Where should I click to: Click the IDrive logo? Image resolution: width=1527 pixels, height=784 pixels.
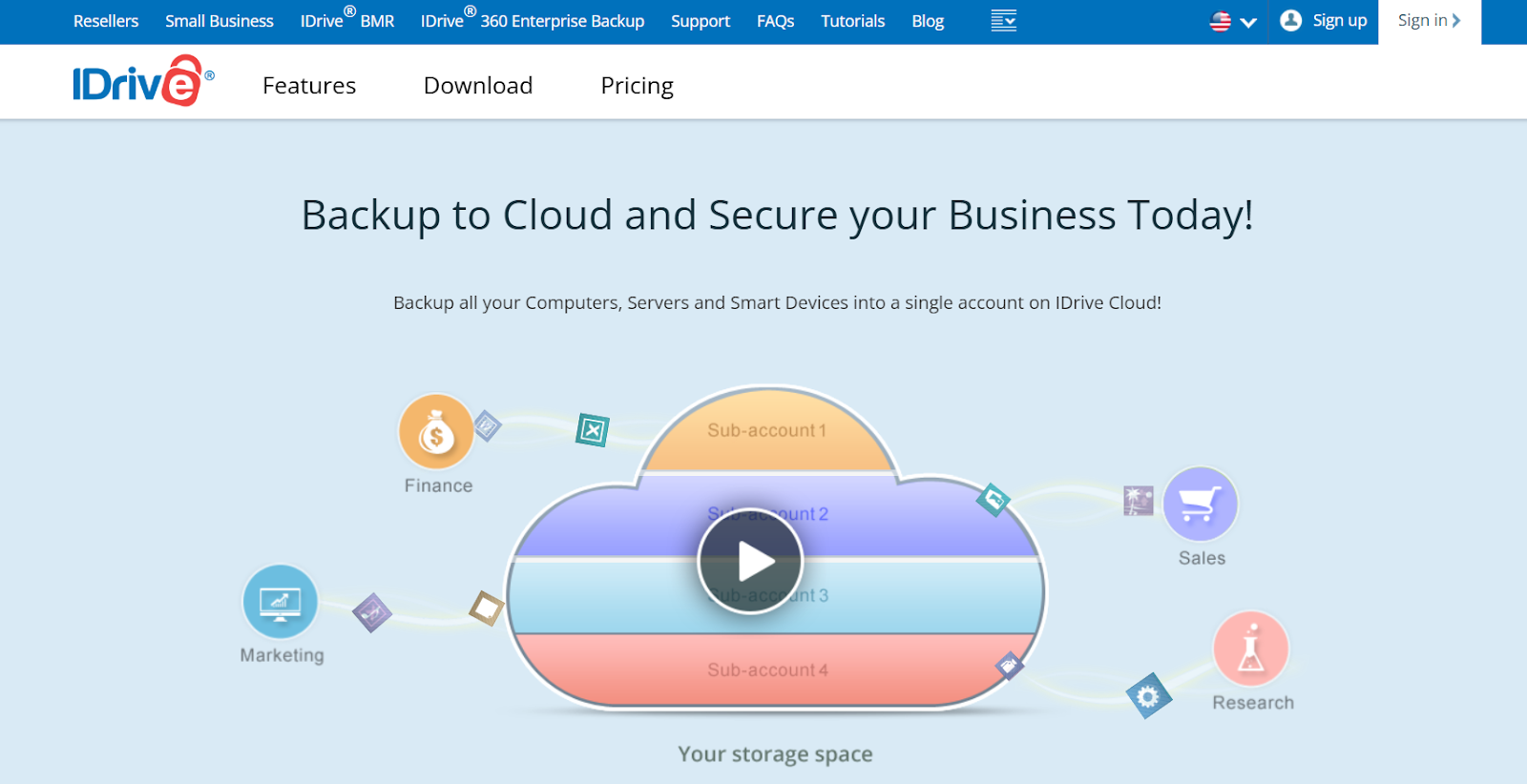coord(143,81)
